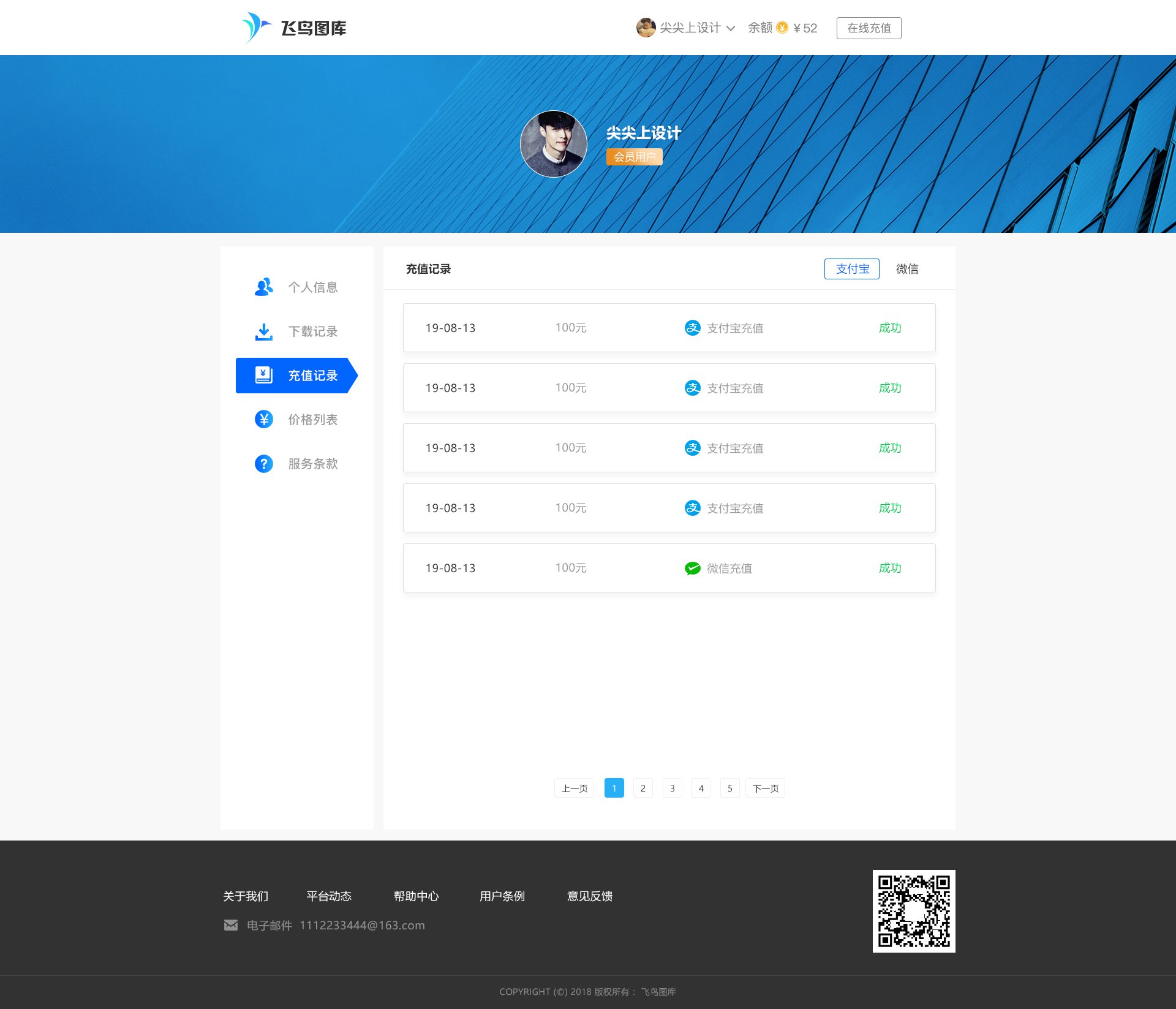Click the 微信充值 label in the fifth record

pos(729,569)
